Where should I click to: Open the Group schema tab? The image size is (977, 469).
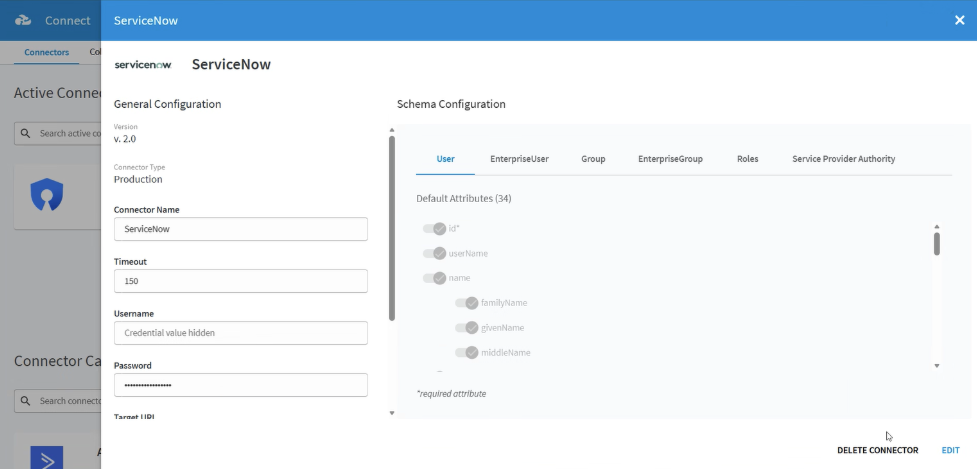pos(593,159)
